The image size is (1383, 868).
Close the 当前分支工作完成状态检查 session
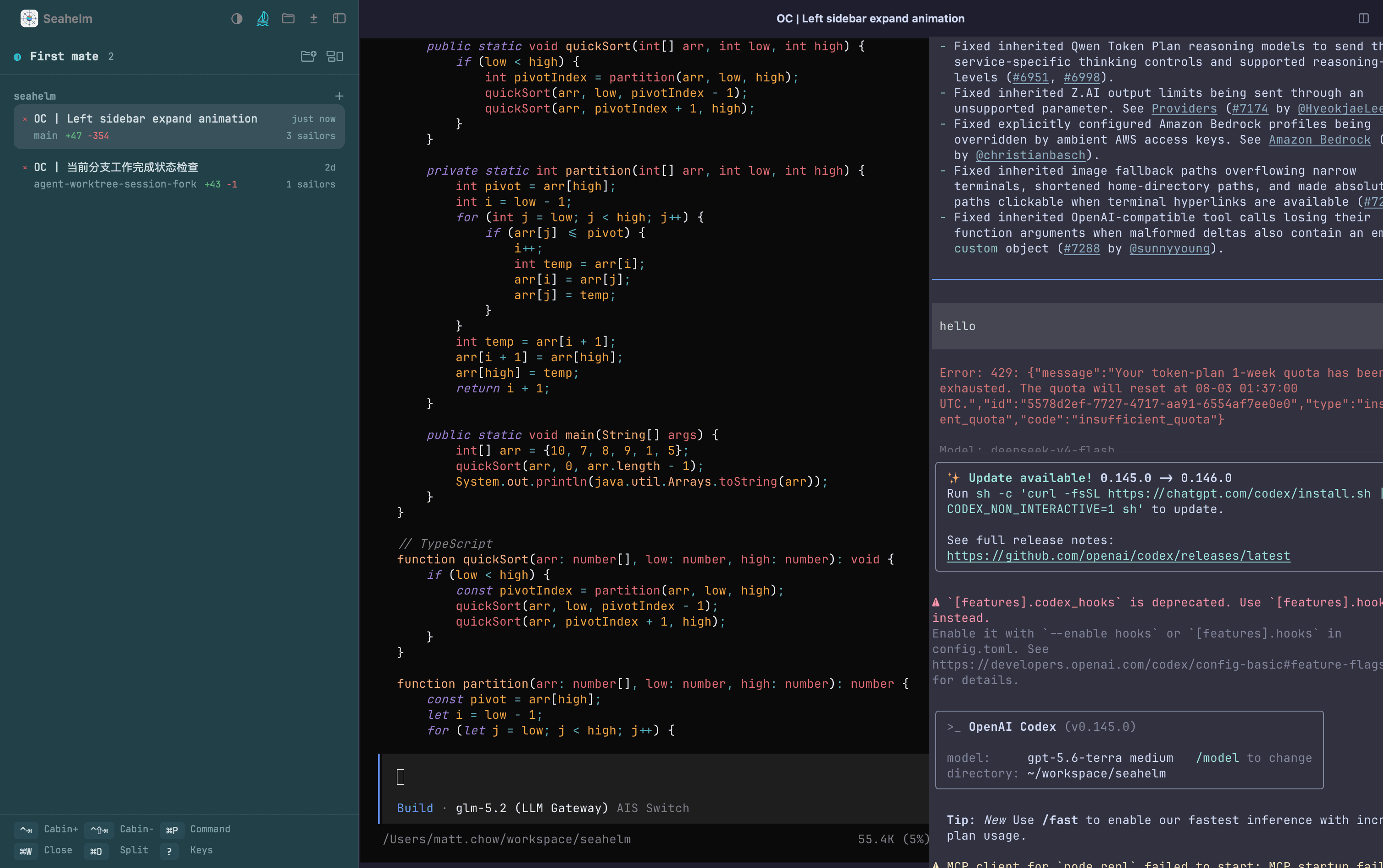point(25,168)
